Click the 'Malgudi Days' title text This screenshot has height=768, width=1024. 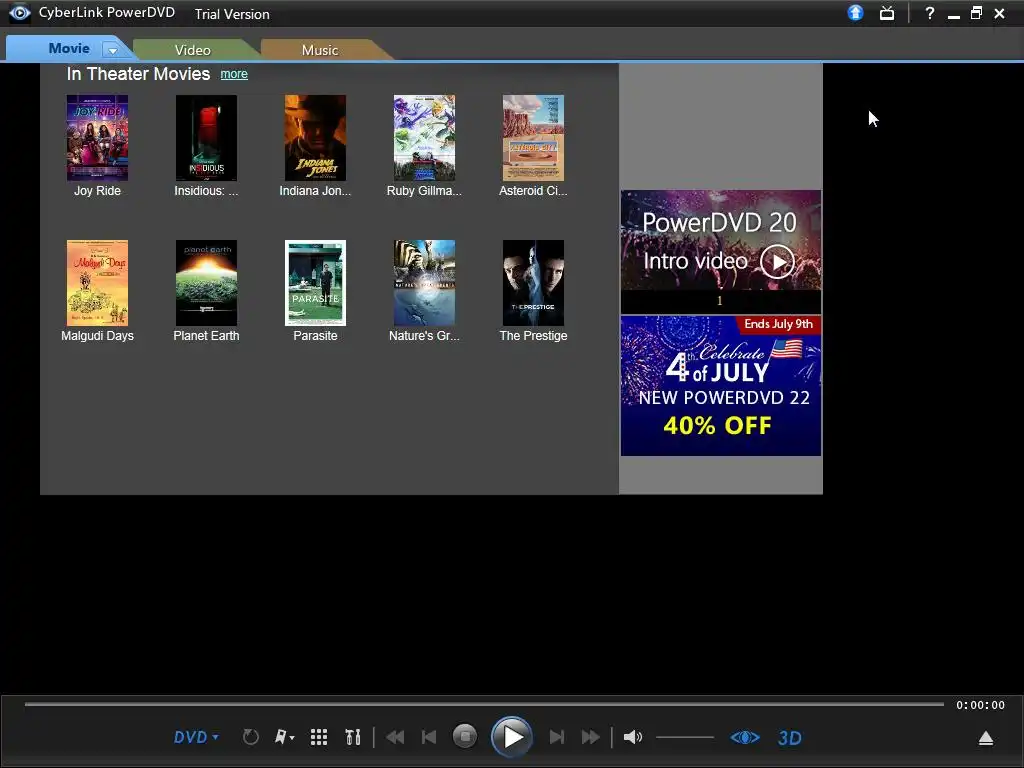pos(97,336)
